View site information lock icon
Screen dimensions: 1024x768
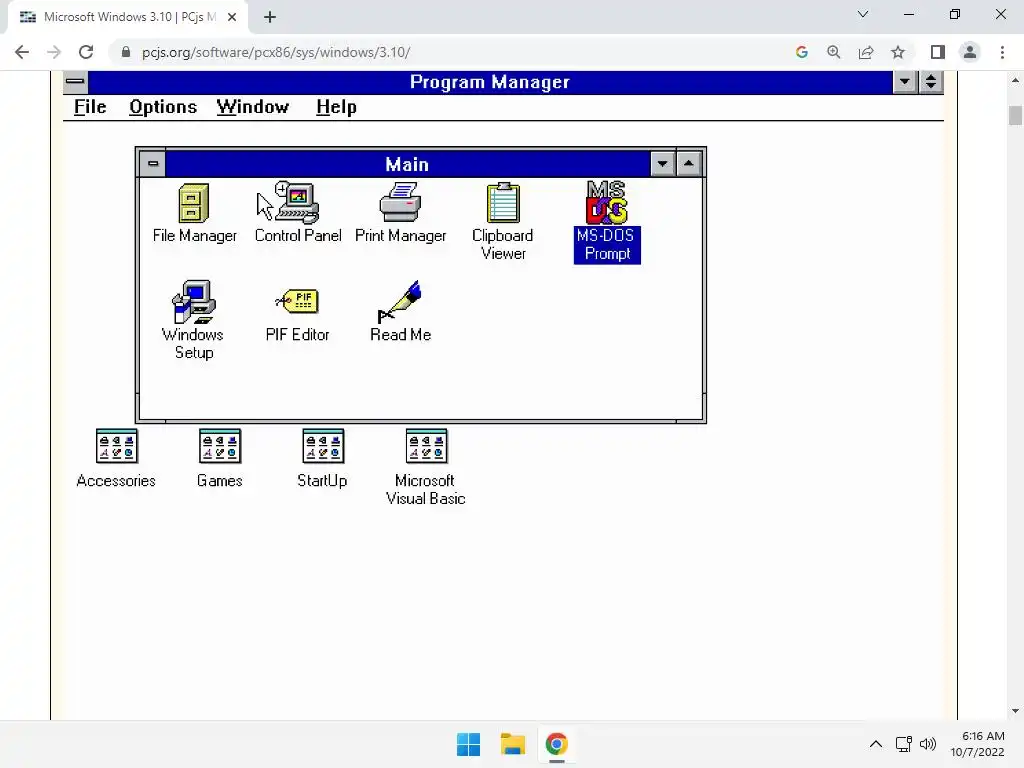coord(126,52)
